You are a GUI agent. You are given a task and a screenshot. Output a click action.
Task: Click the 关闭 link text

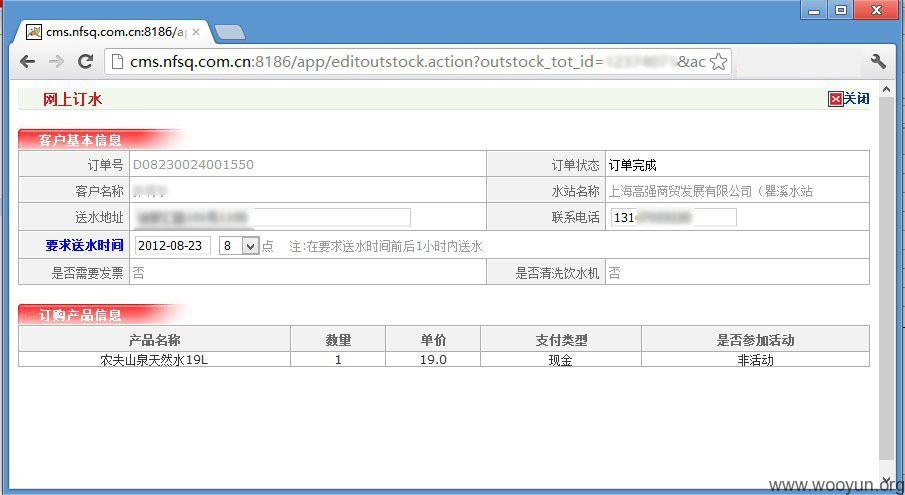pos(857,99)
